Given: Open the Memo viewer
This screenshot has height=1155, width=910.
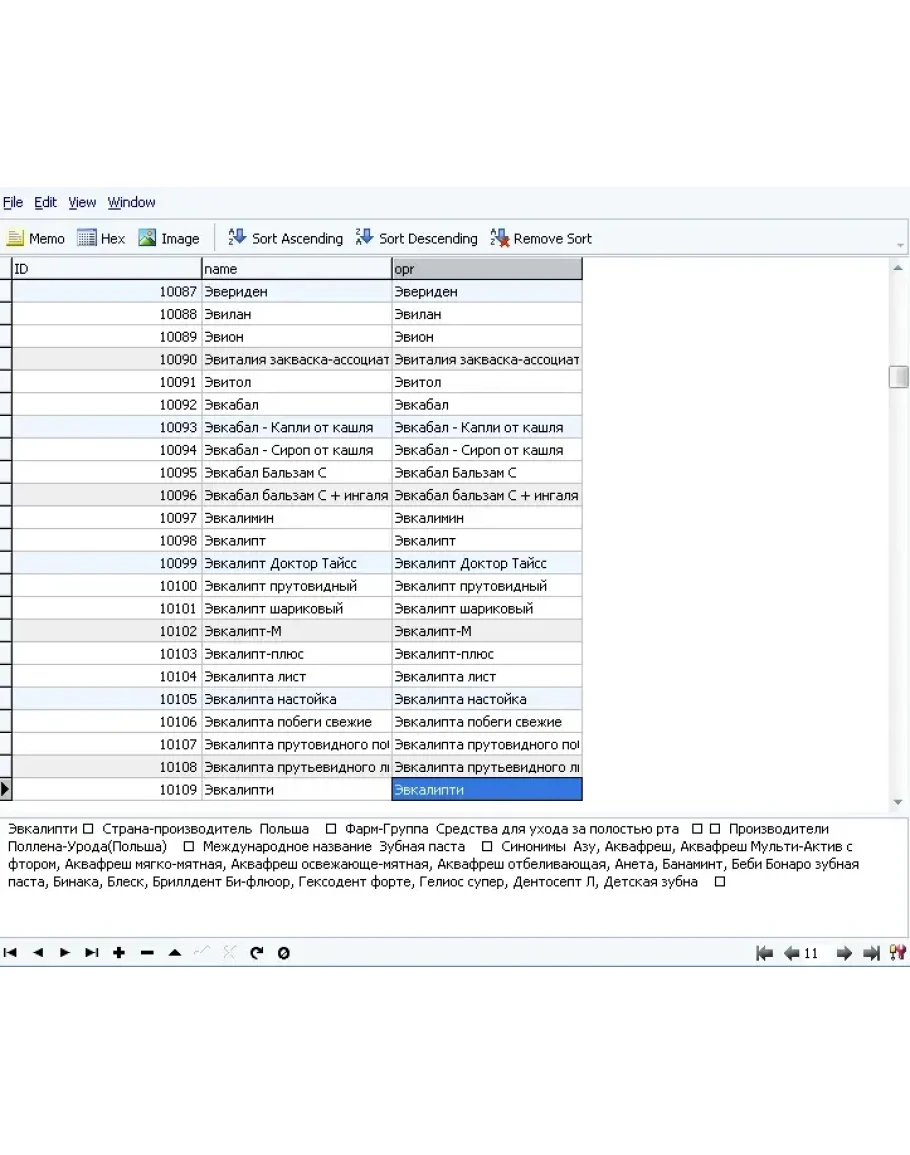Looking at the screenshot, I should pos(36,239).
